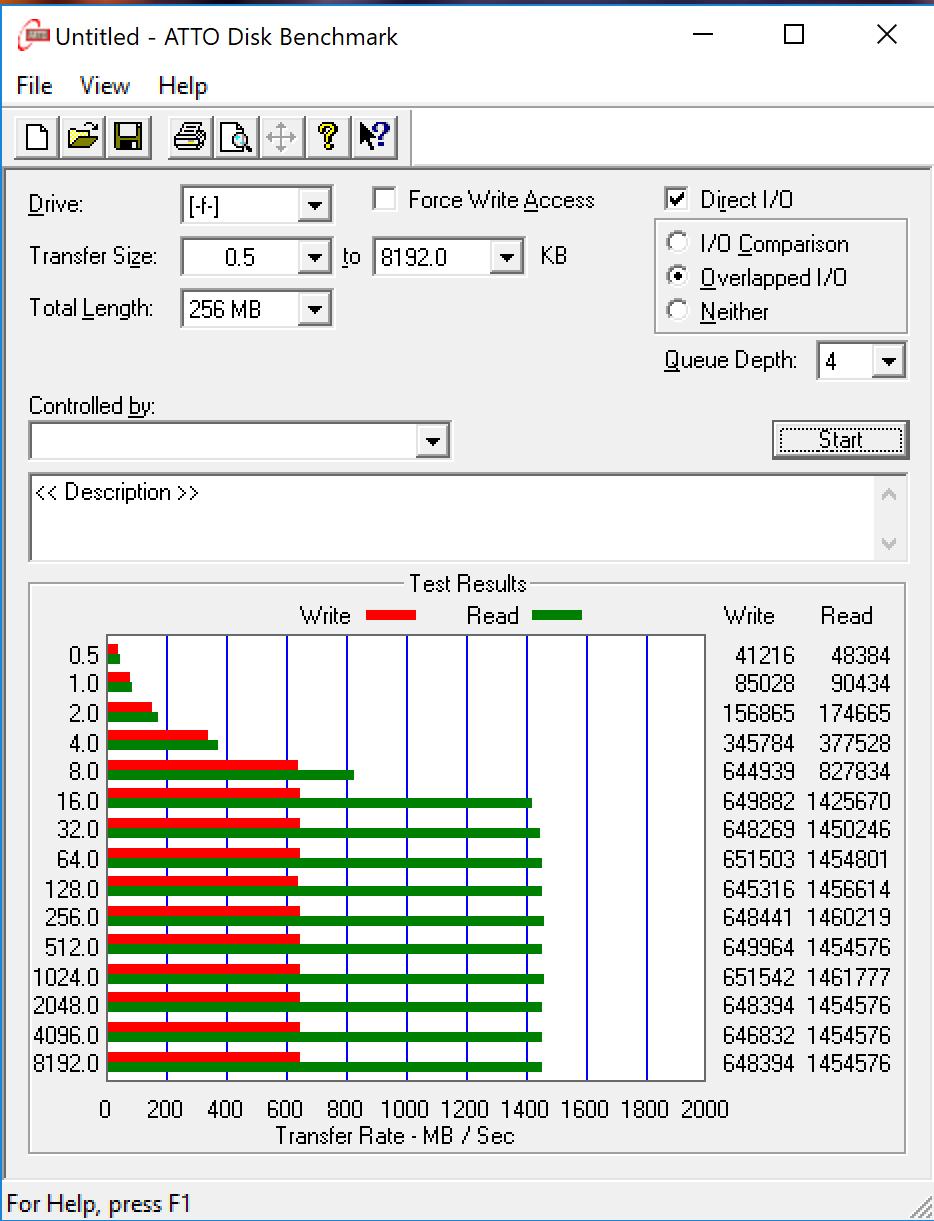Click the Description text field

pos(450,518)
